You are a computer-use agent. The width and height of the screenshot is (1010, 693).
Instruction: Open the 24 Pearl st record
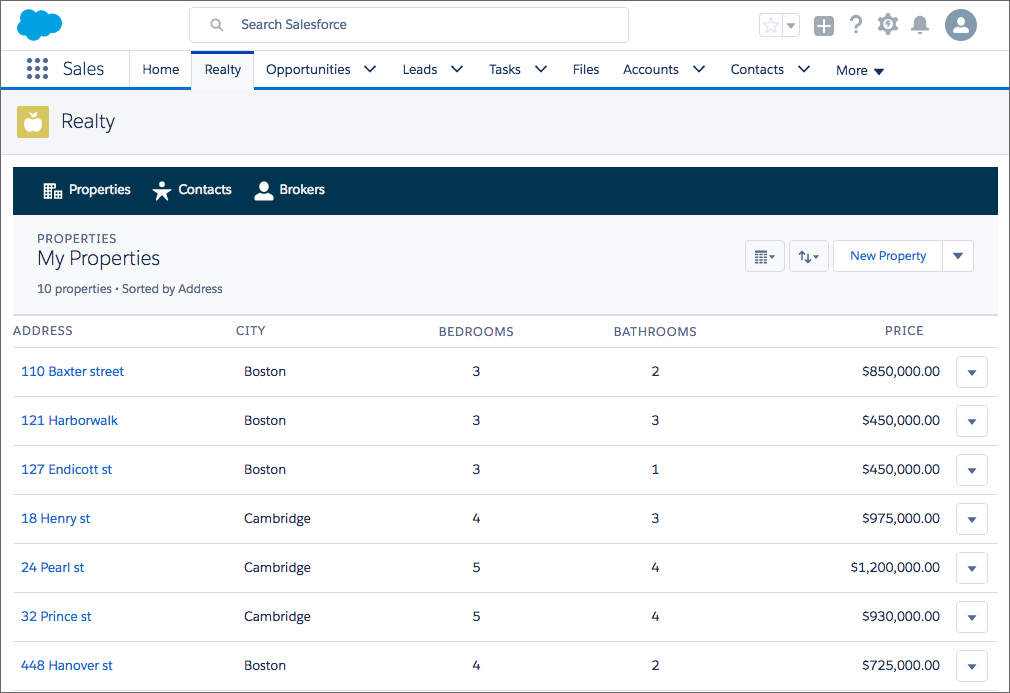tap(53, 567)
